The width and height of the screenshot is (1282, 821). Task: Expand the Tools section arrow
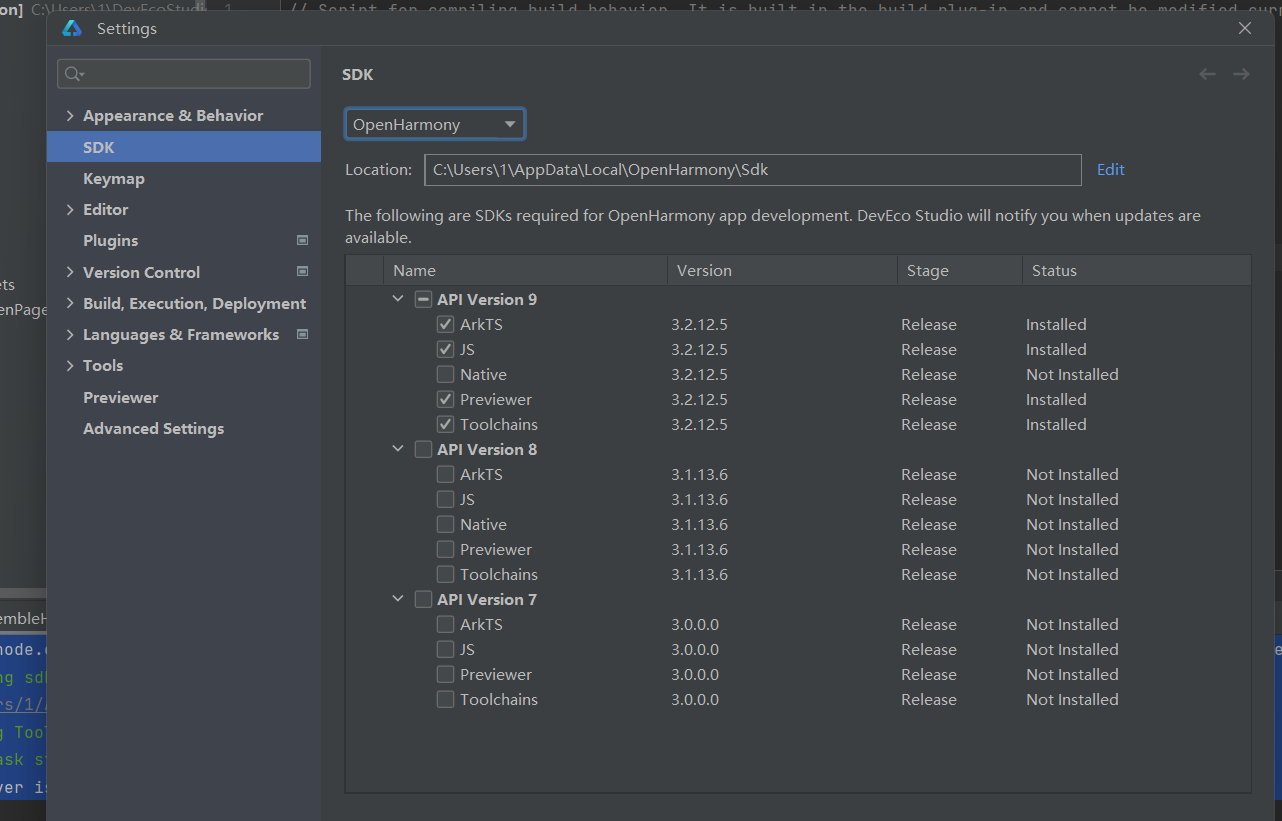[70, 365]
